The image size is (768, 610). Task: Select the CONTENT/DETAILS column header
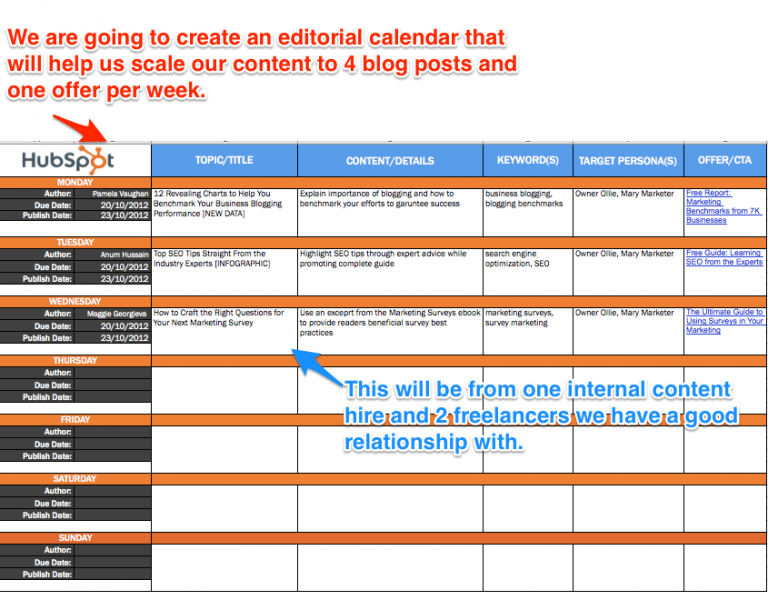pos(390,160)
